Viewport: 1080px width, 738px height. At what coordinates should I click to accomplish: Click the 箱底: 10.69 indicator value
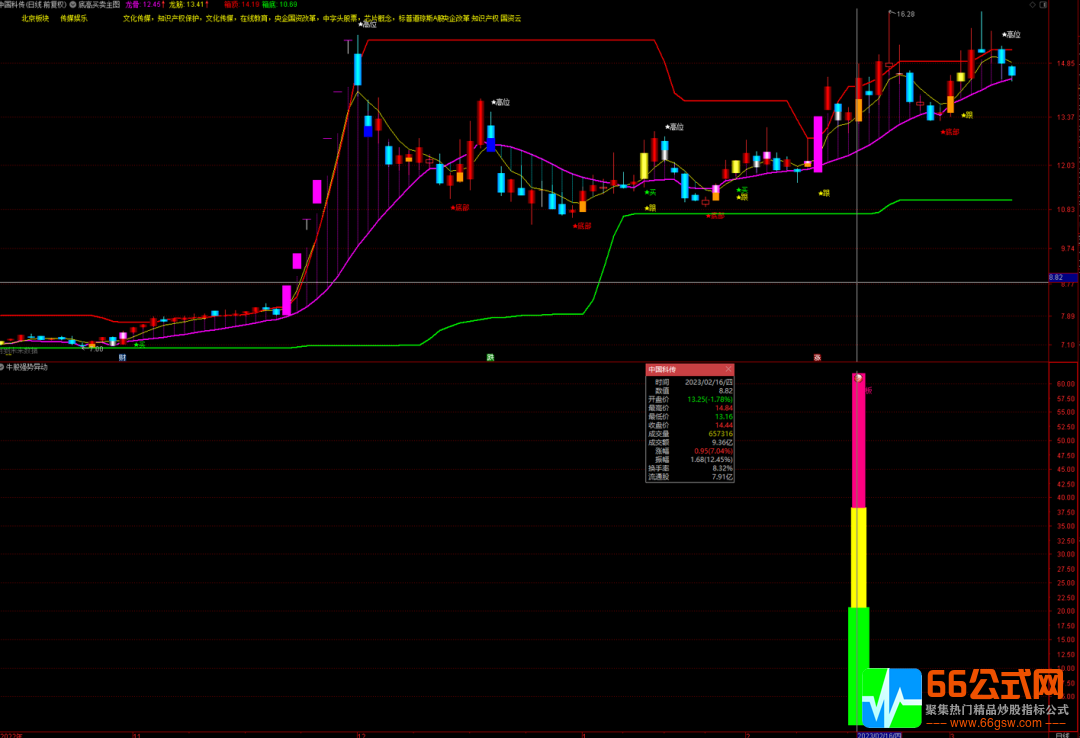pyautogui.click(x=280, y=4)
